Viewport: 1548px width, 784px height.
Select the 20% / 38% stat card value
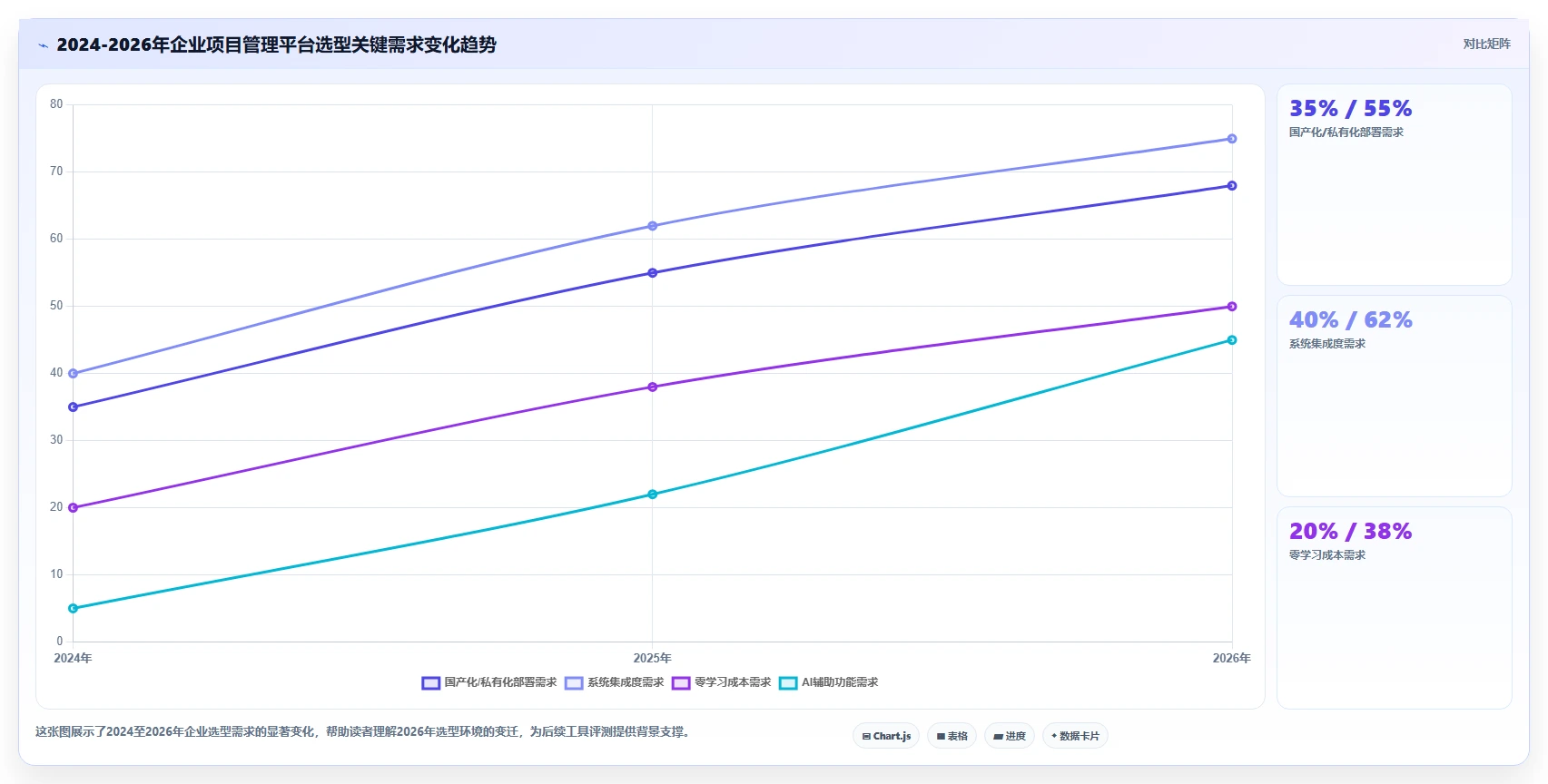pos(1350,532)
